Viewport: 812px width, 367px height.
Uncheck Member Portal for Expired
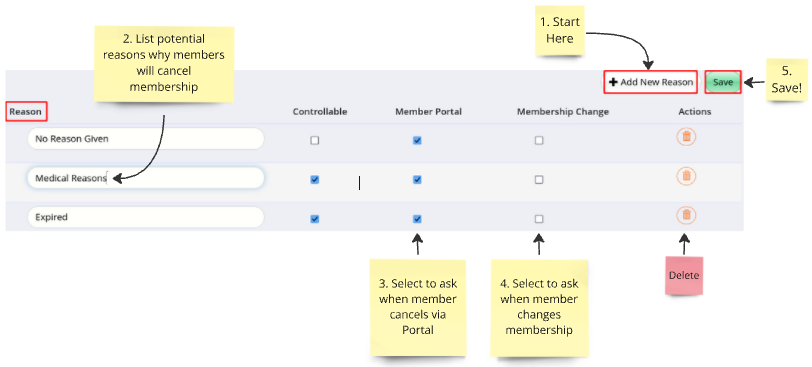417,219
